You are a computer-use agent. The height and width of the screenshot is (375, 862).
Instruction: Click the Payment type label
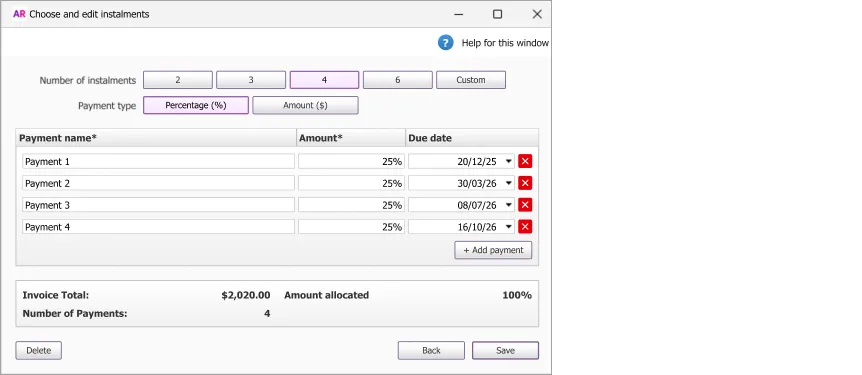(107, 106)
